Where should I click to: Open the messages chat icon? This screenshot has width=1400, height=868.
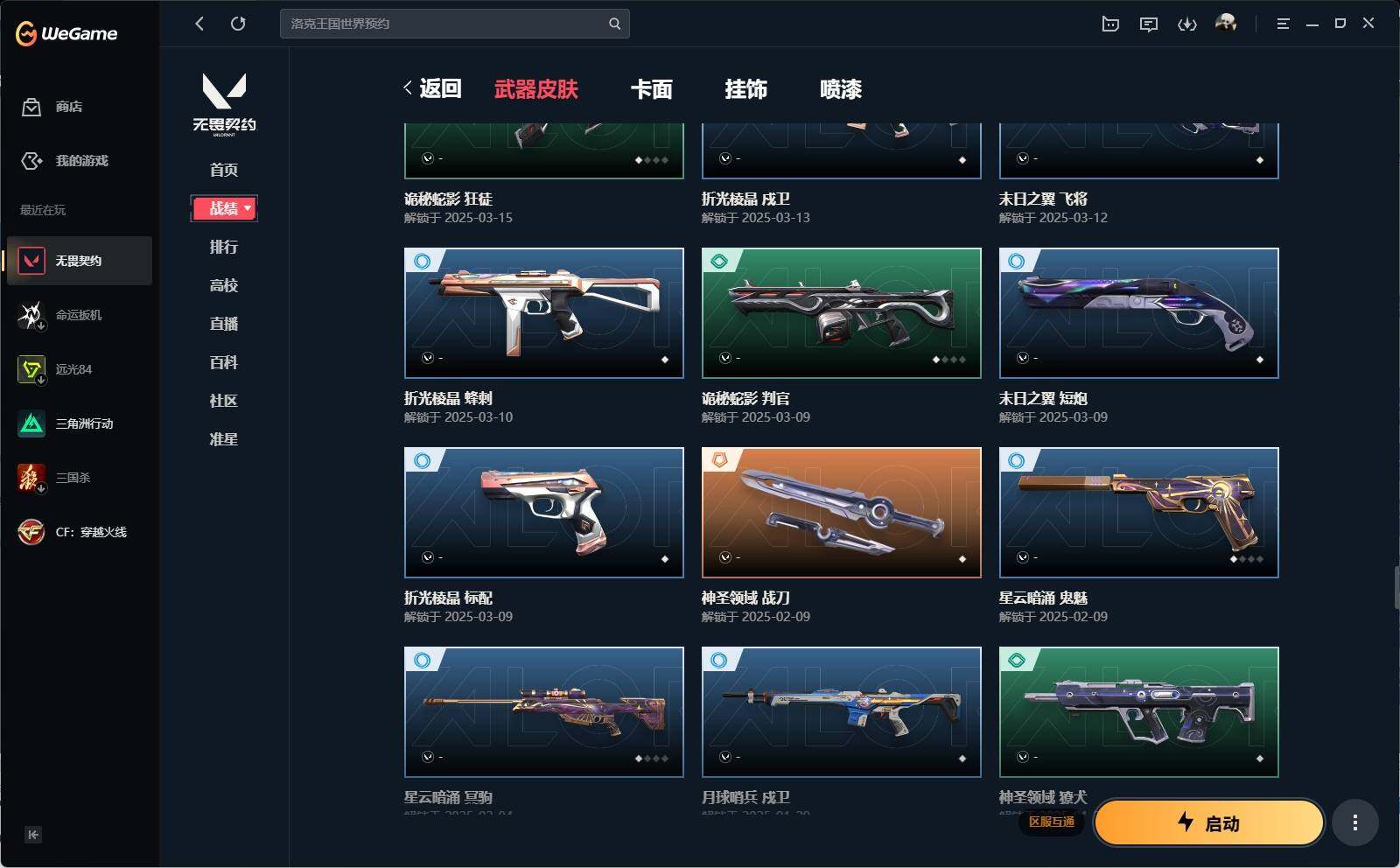tap(1149, 24)
